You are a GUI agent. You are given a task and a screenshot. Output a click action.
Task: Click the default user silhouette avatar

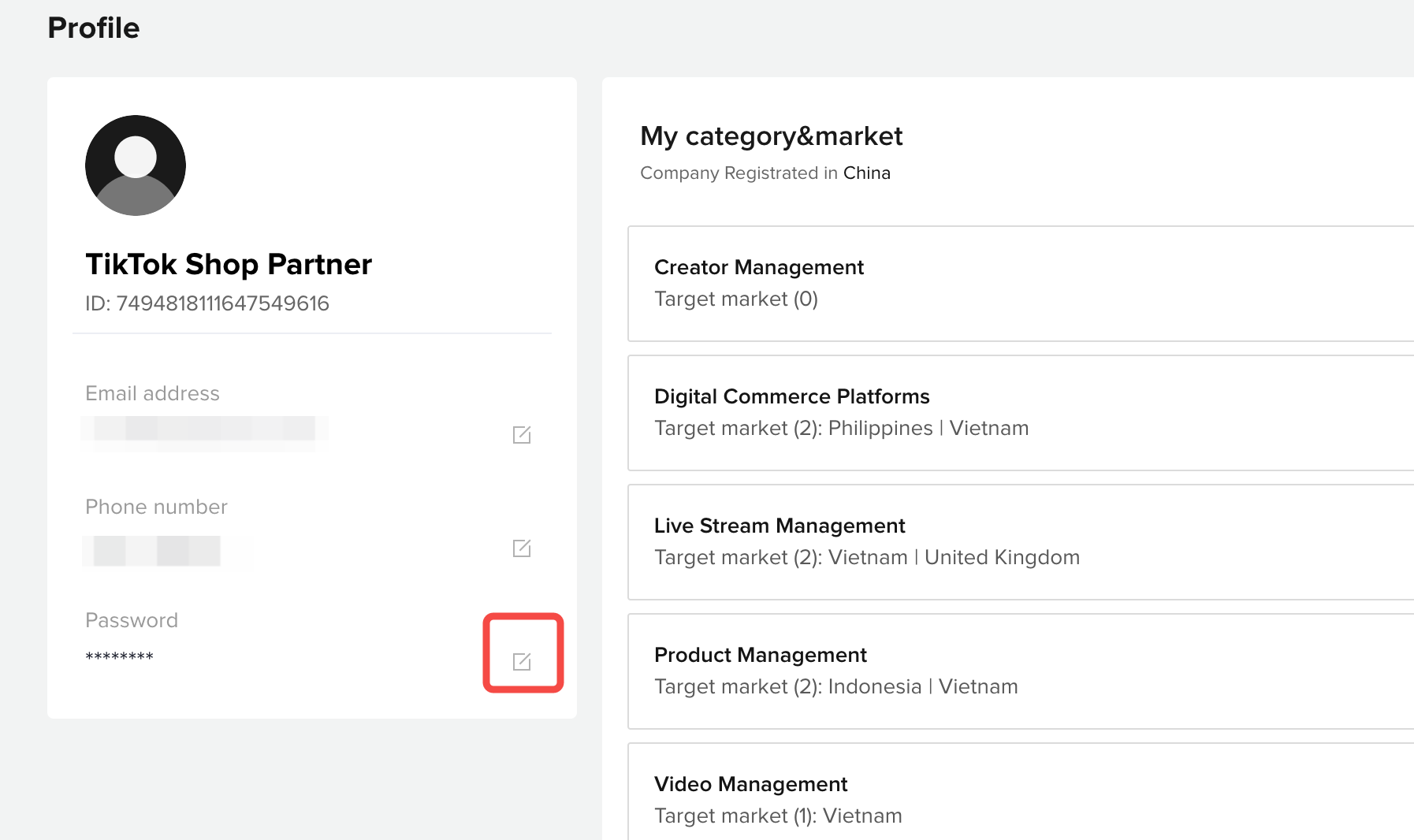(135, 165)
